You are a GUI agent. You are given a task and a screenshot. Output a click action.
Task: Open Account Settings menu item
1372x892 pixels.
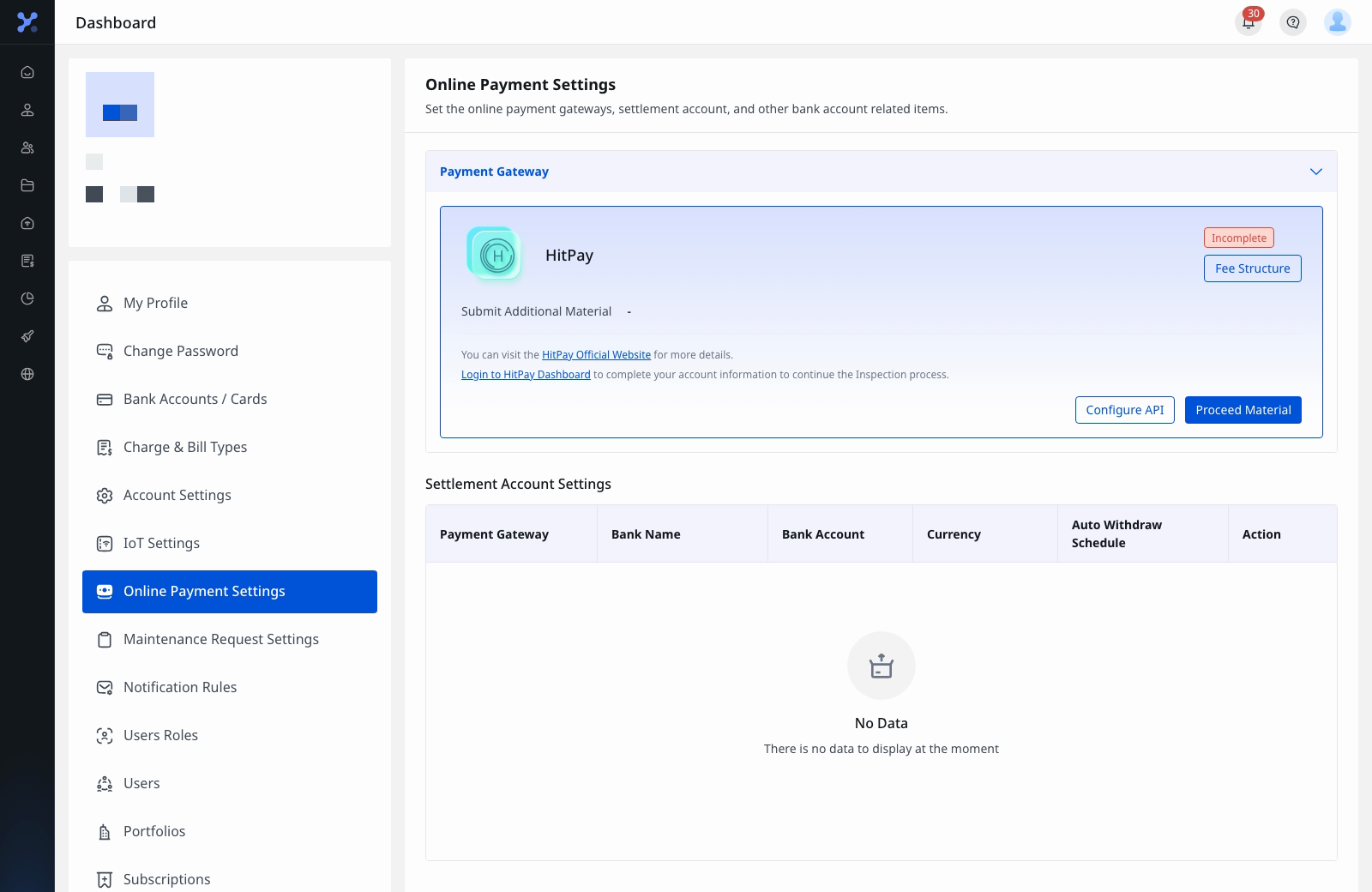pyautogui.click(x=230, y=496)
